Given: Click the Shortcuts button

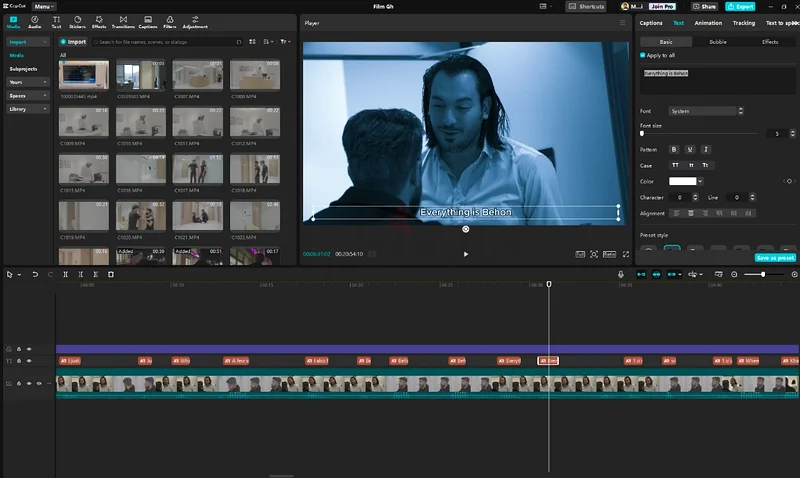Looking at the screenshot, I should click(586, 7).
